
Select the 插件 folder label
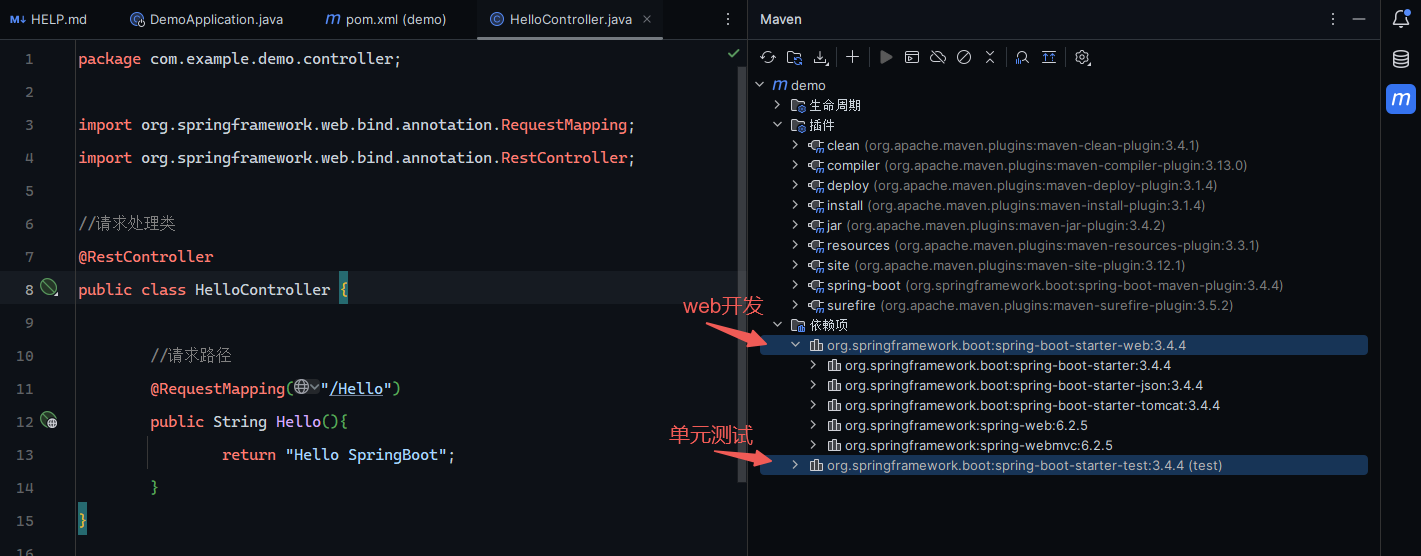click(821, 125)
